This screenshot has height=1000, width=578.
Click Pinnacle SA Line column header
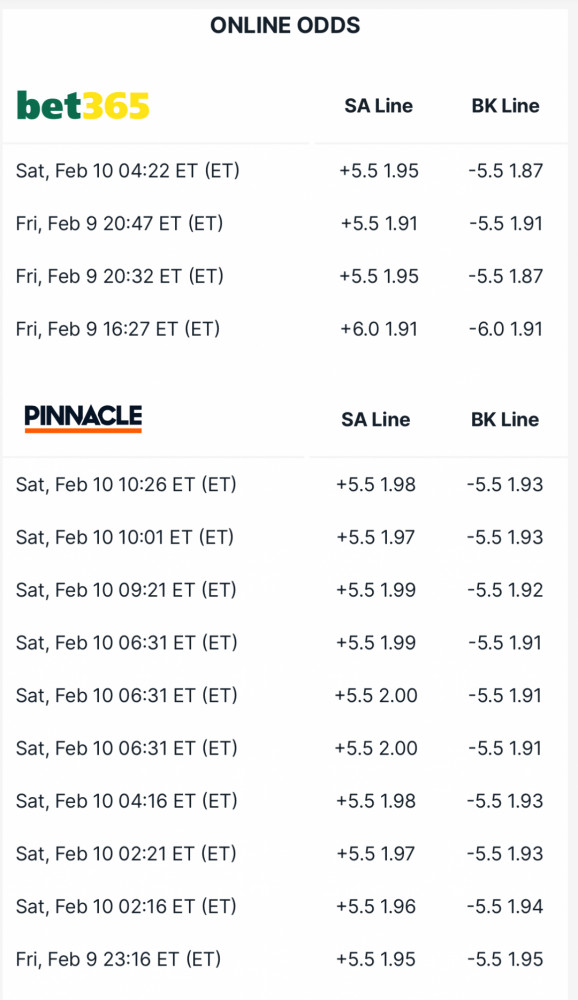point(376,419)
